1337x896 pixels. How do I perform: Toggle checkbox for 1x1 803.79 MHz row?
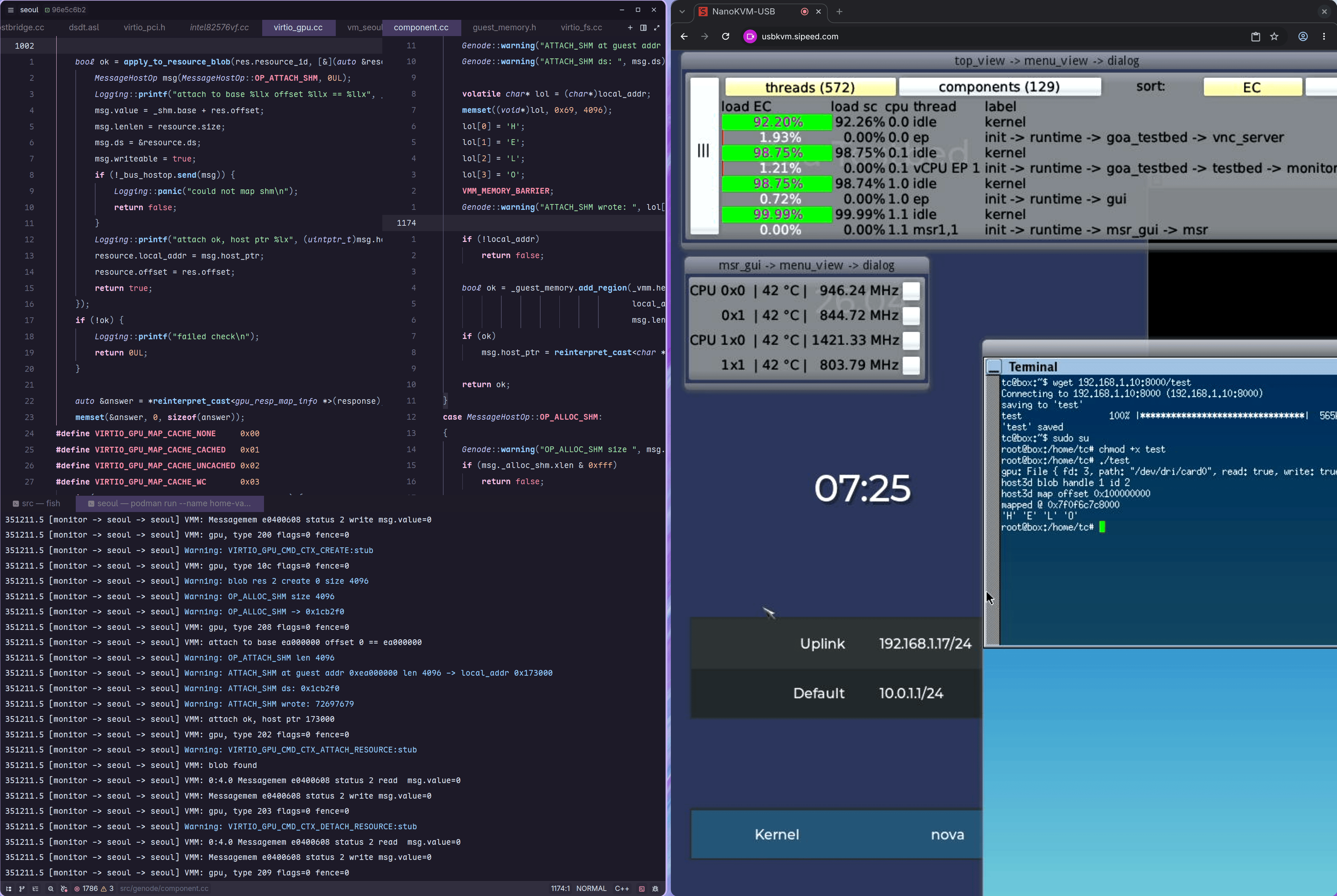point(911,365)
